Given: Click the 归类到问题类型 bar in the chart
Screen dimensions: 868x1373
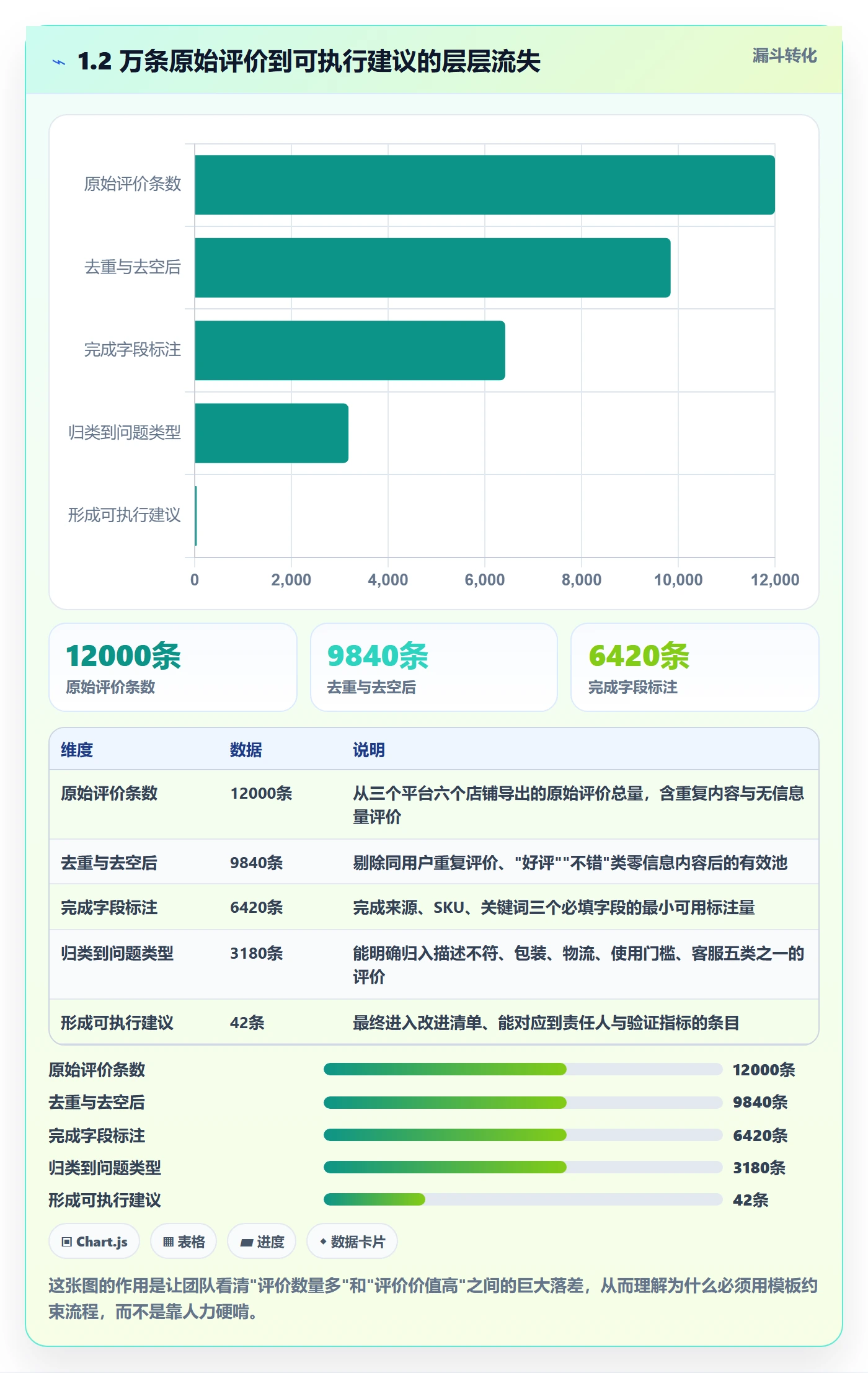Looking at the screenshot, I should [272, 433].
